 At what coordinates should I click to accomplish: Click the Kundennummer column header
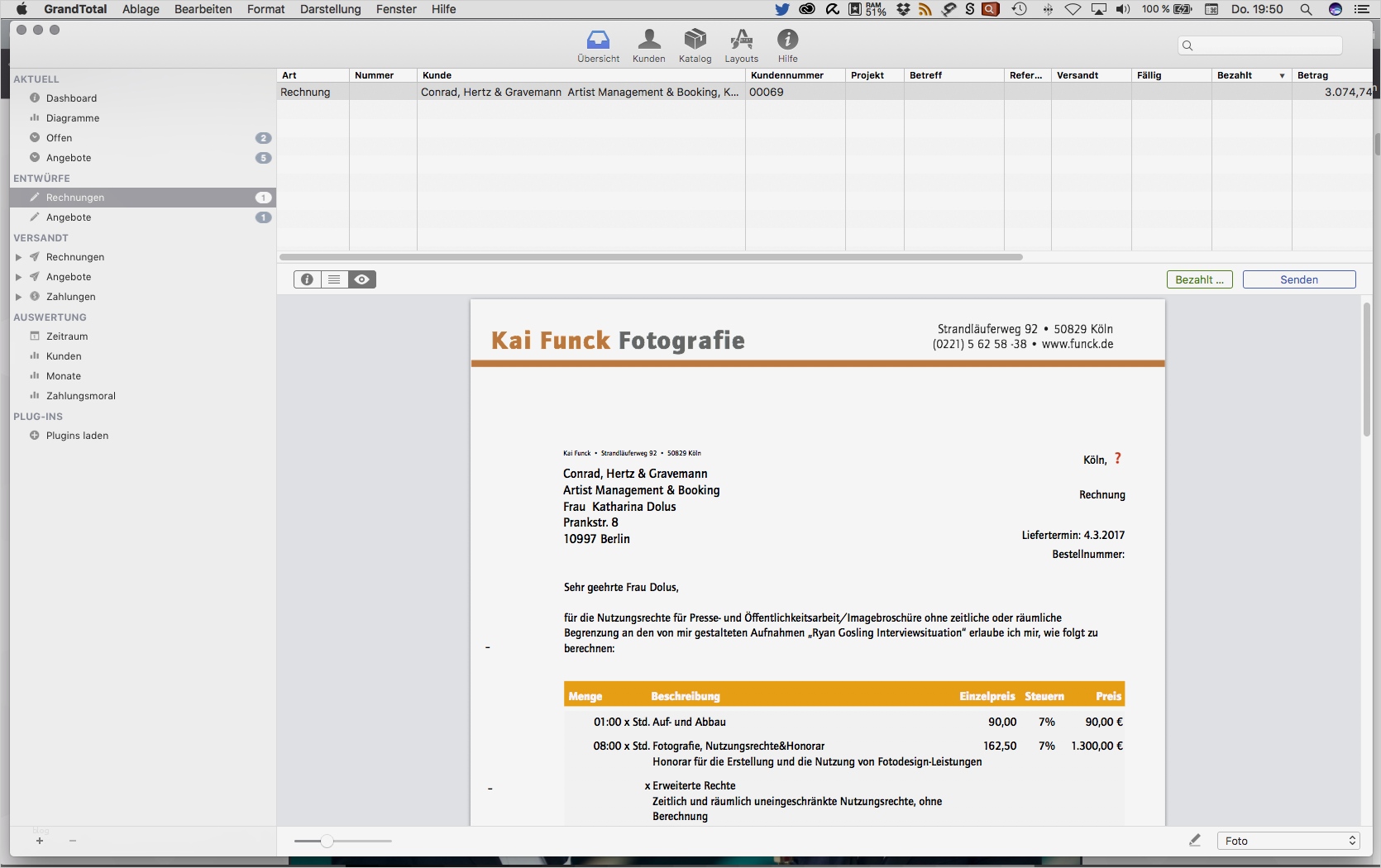coord(795,75)
